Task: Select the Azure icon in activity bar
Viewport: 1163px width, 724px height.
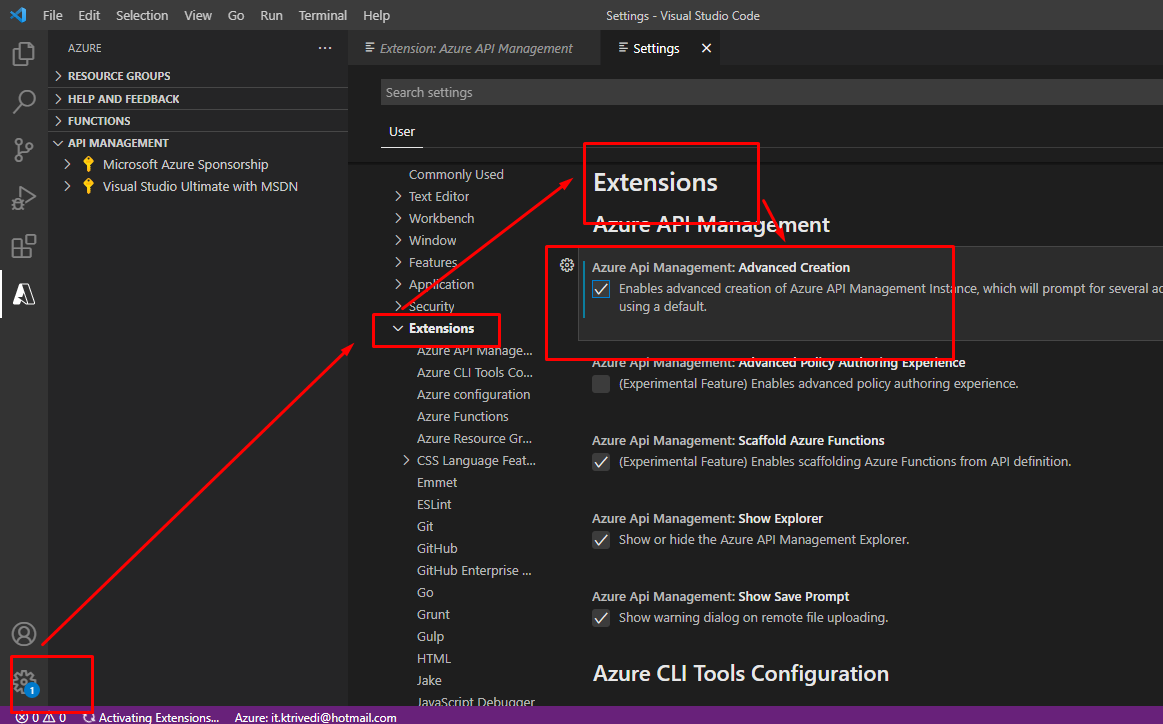Action: tap(24, 294)
